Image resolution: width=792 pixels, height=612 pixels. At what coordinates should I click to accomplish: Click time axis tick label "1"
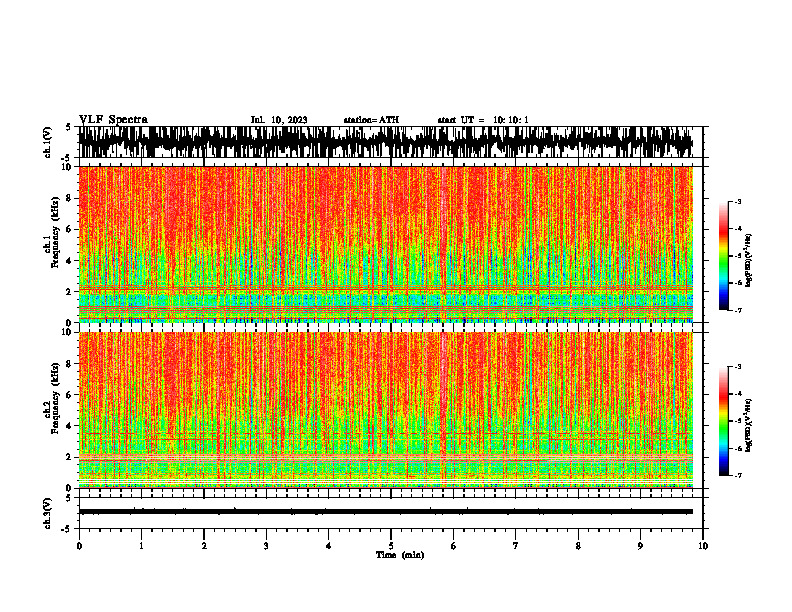(141, 546)
